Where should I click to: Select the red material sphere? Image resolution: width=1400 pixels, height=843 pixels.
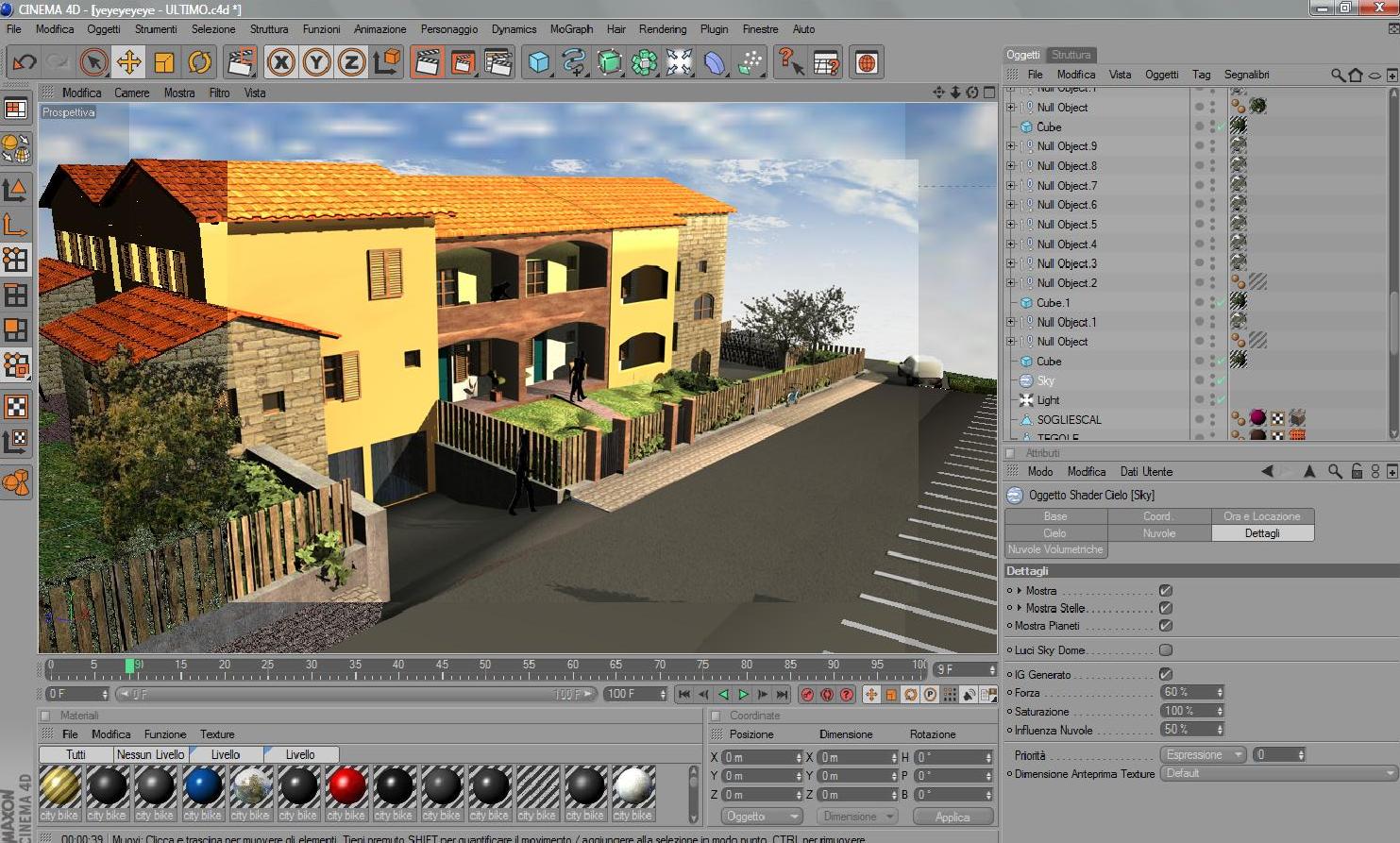coord(346,785)
